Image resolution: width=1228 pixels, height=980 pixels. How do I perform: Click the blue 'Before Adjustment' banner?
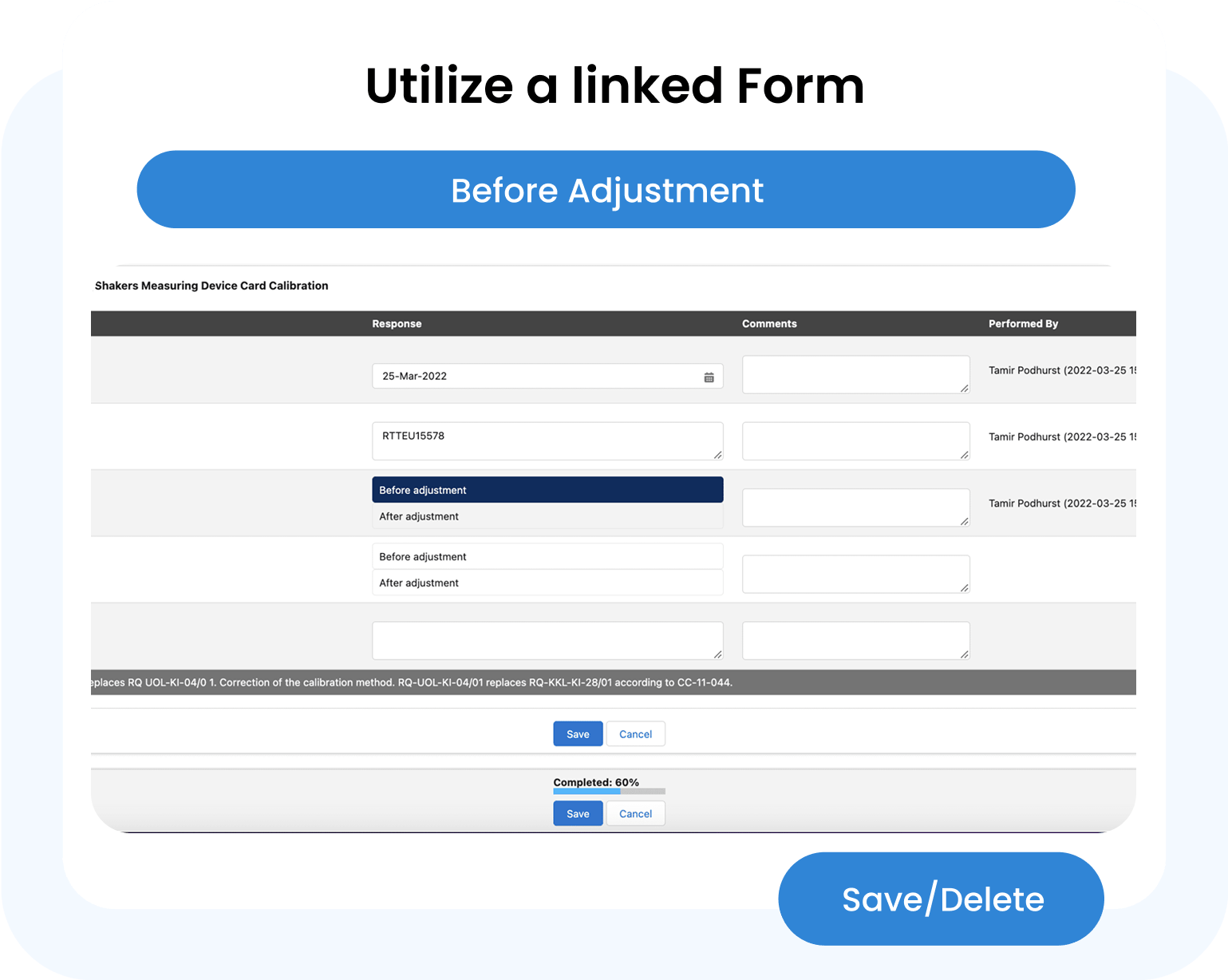pyautogui.click(x=606, y=190)
